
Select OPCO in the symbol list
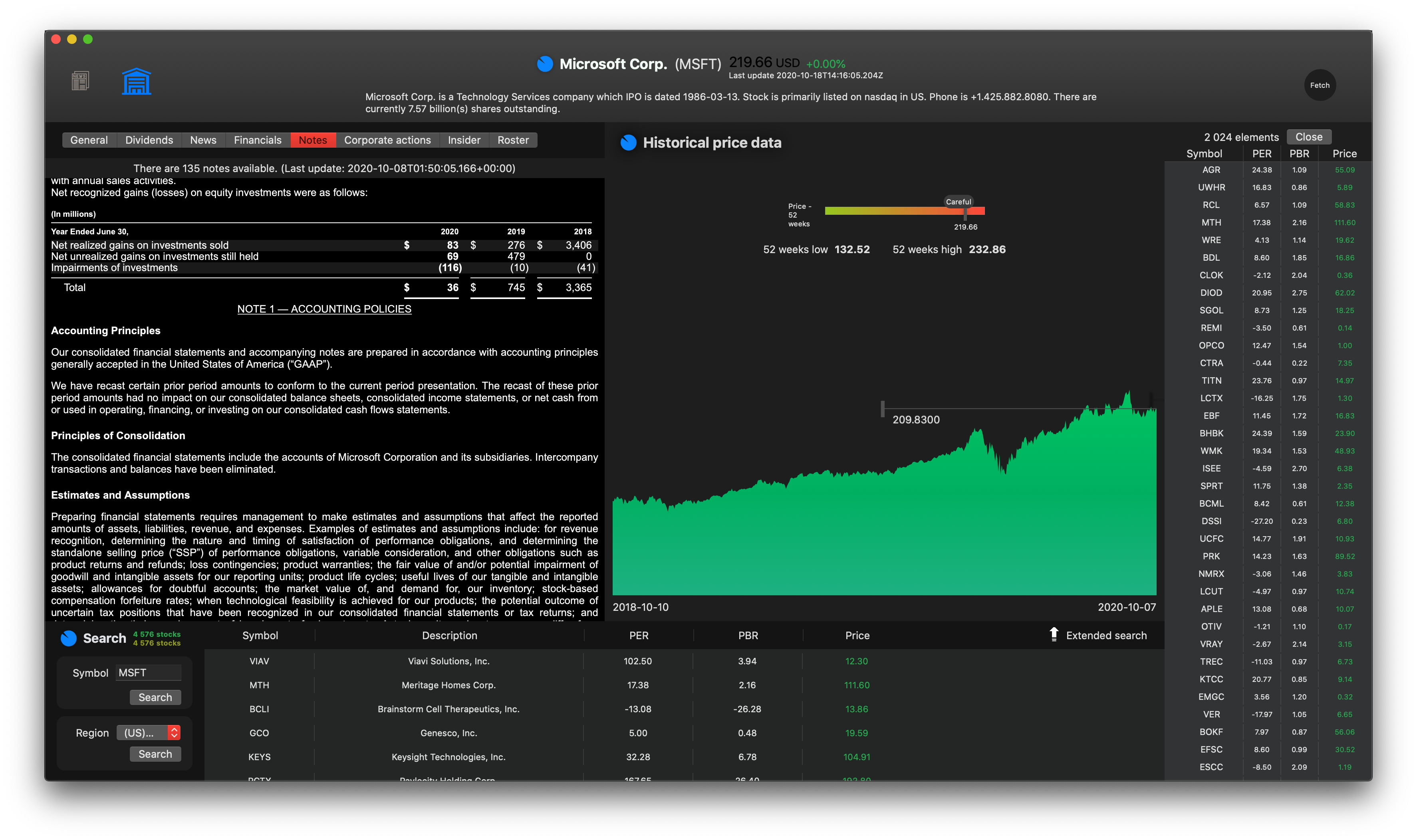coord(1268,345)
